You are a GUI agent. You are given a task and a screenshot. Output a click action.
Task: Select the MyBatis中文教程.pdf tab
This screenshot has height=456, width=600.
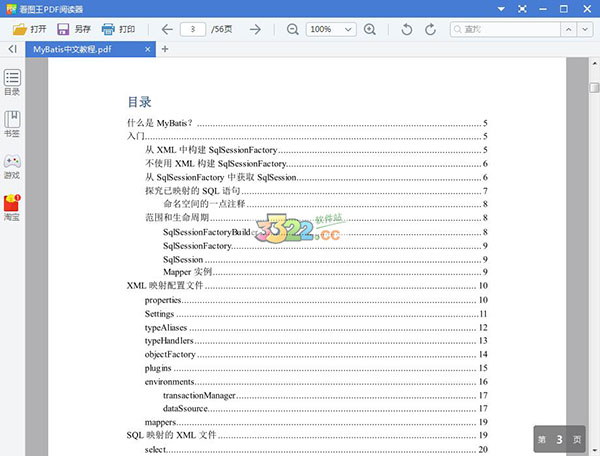pos(91,49)
